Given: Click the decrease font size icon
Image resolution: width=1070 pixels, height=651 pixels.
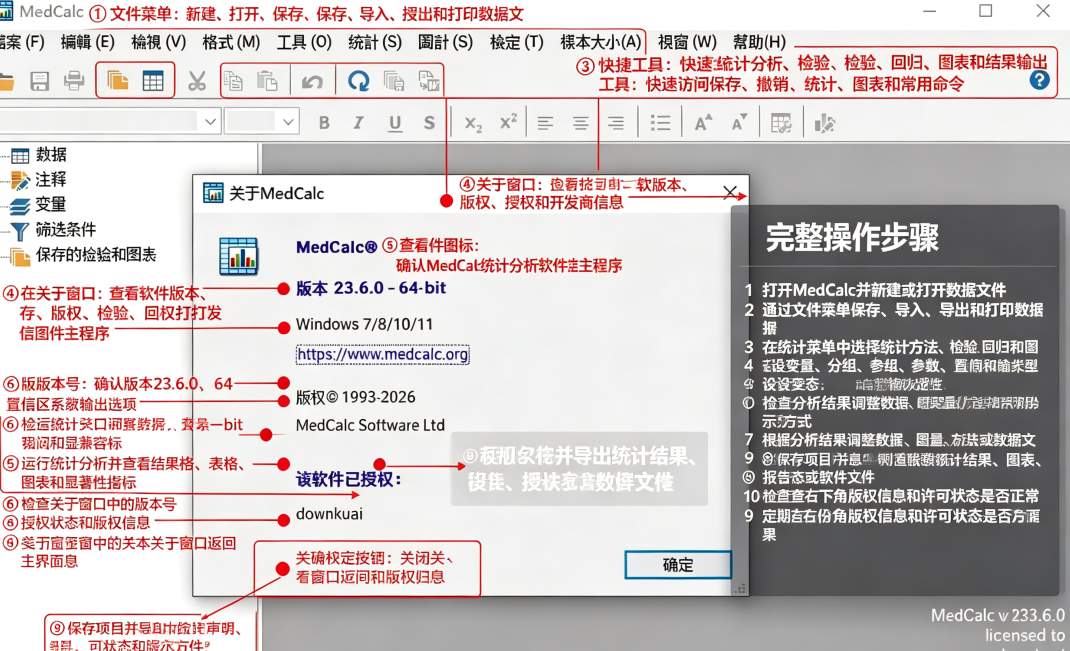Looking at the screenshot, I should coord(740,123).
